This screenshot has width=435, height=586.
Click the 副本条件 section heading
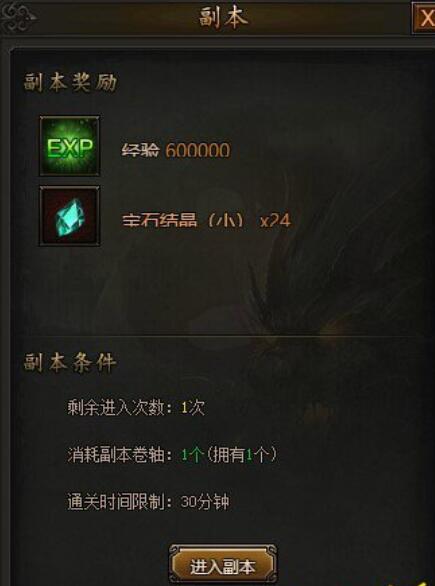point(70,363)
